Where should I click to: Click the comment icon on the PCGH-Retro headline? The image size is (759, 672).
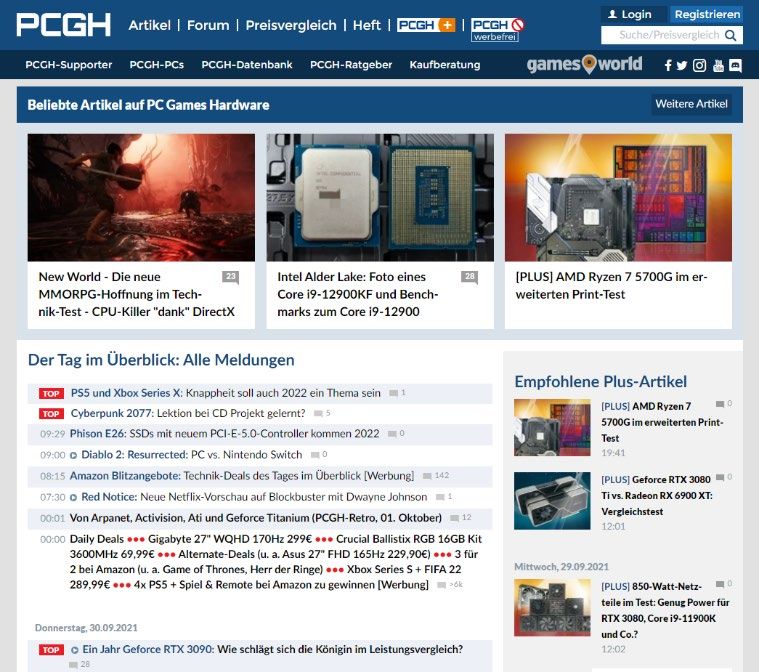(455, 518)
